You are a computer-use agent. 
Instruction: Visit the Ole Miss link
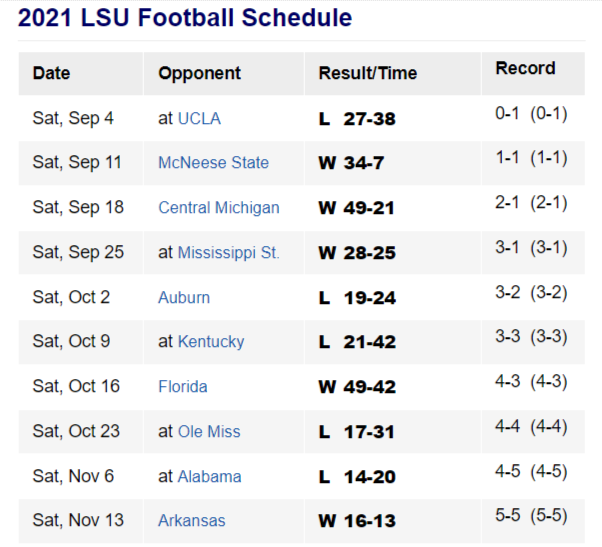[209, 431]
